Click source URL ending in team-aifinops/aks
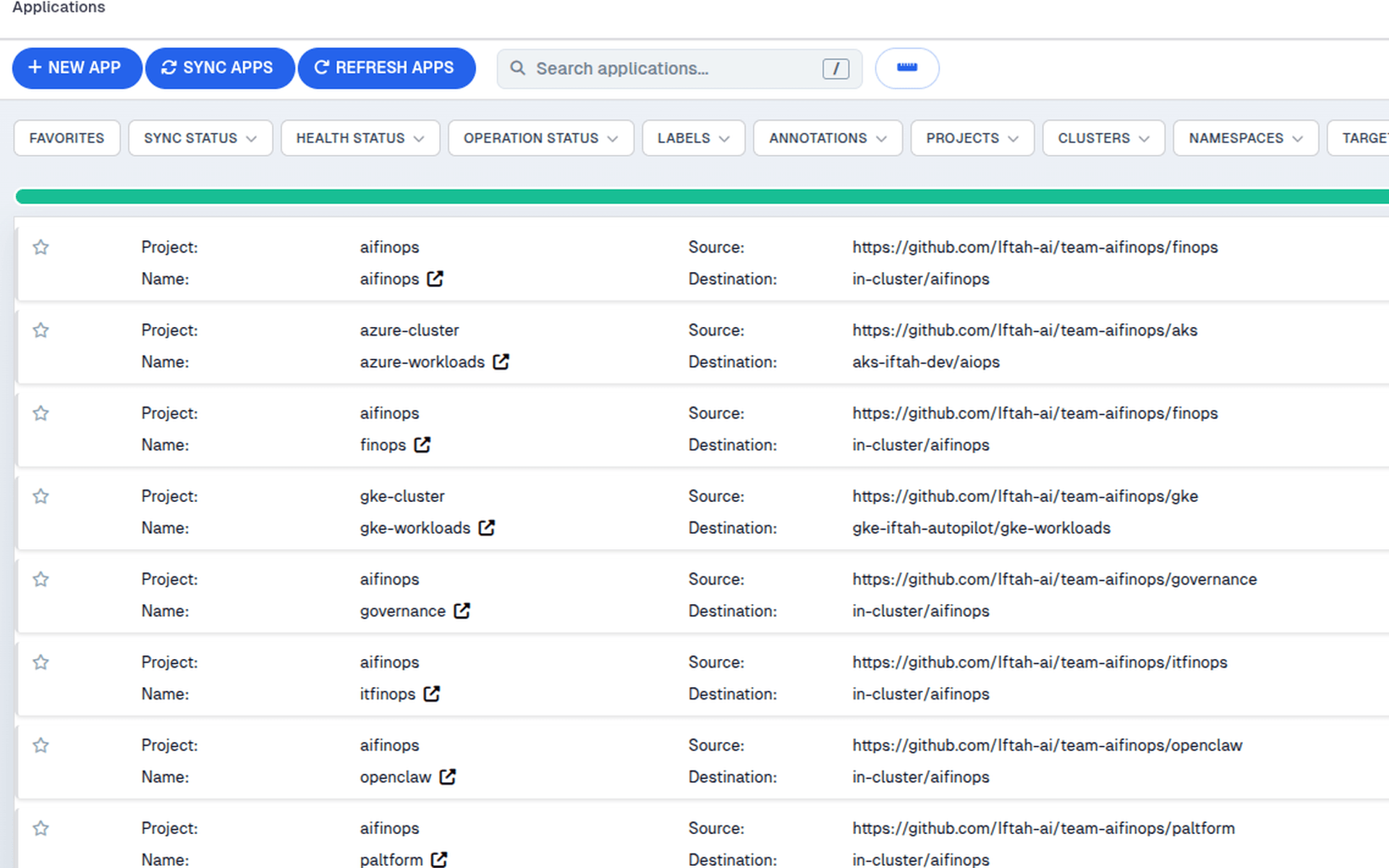The width and height of the screenshot is (1389, 868). (x=1024, y=331)
